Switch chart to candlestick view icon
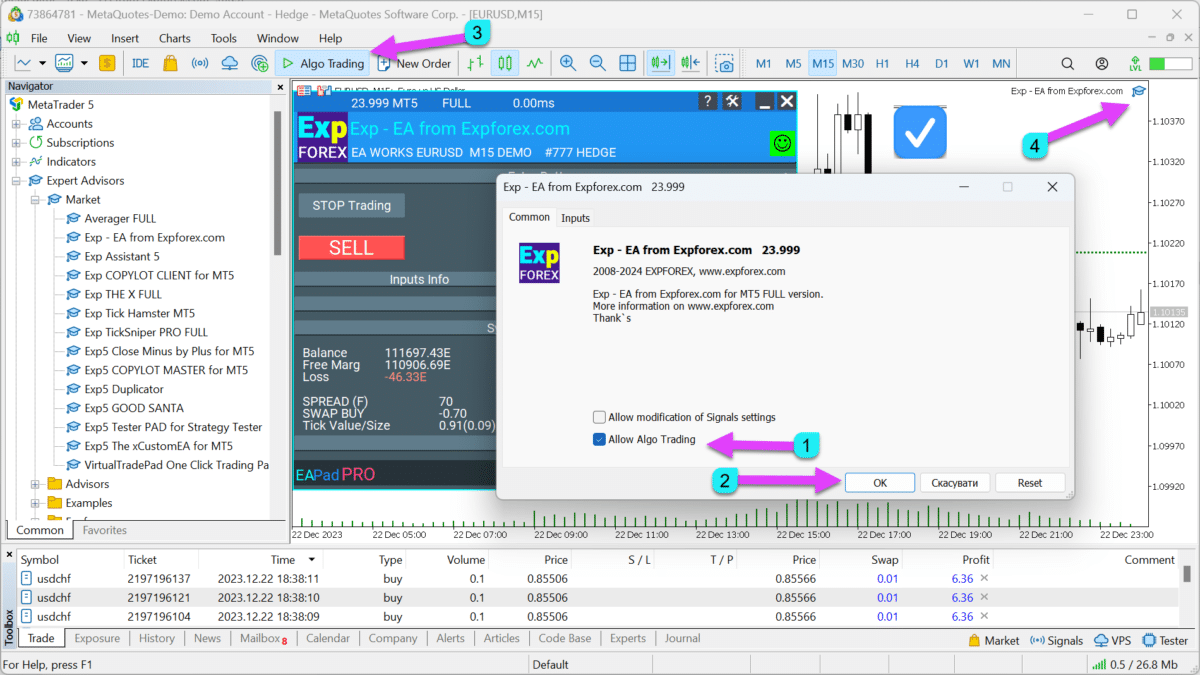This screenshot has height=675, width=1200. click(x=505, y=63)
